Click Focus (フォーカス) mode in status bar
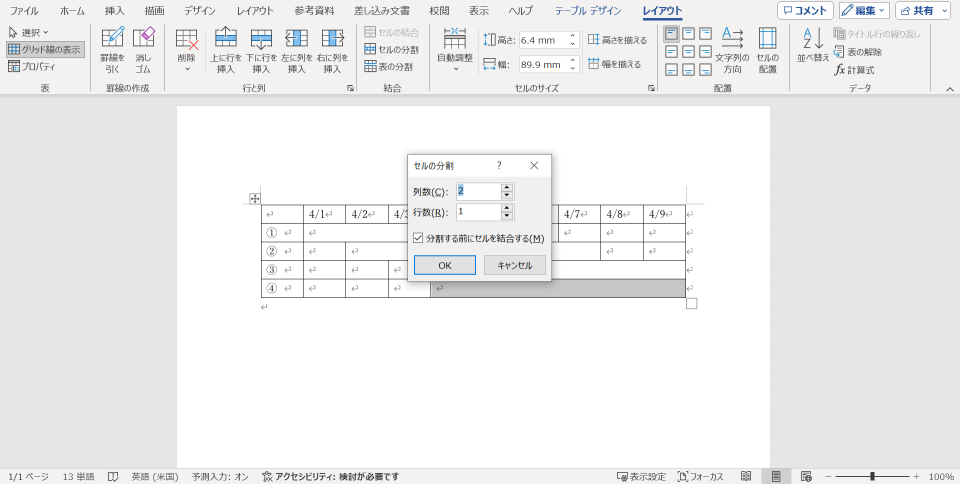The height and width of the screenshot is (484, 960). click(x=701, y=477)
